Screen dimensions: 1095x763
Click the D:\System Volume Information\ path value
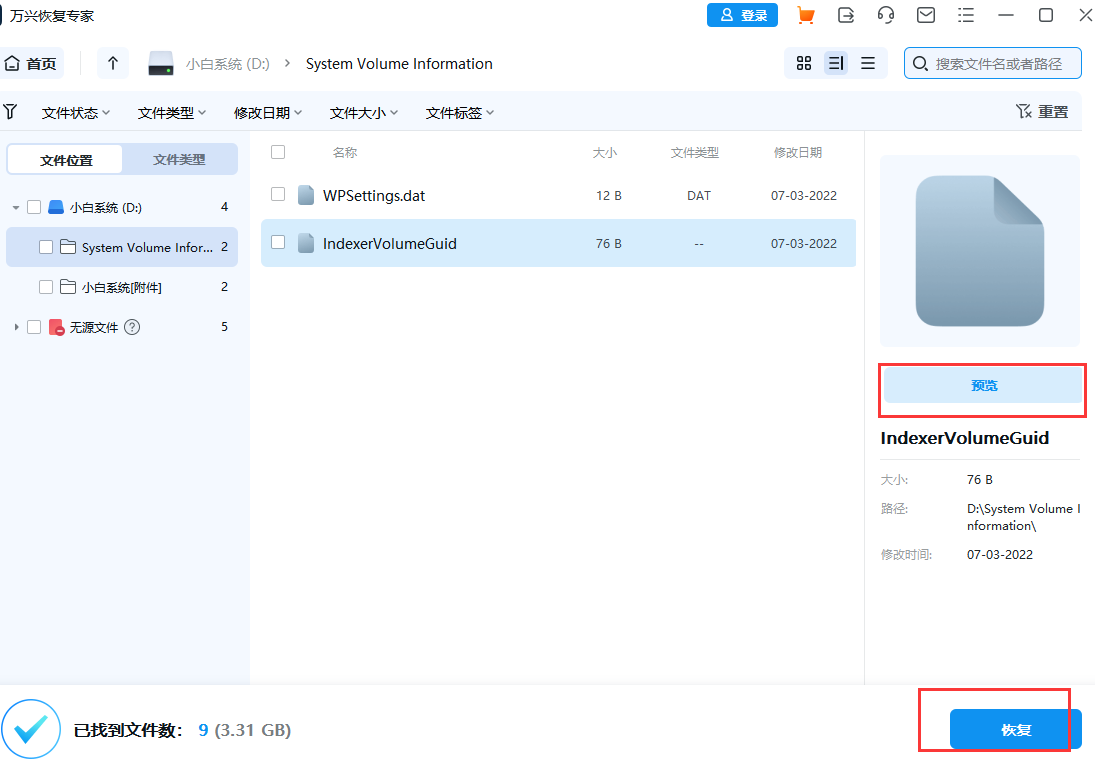(1024, 517)
